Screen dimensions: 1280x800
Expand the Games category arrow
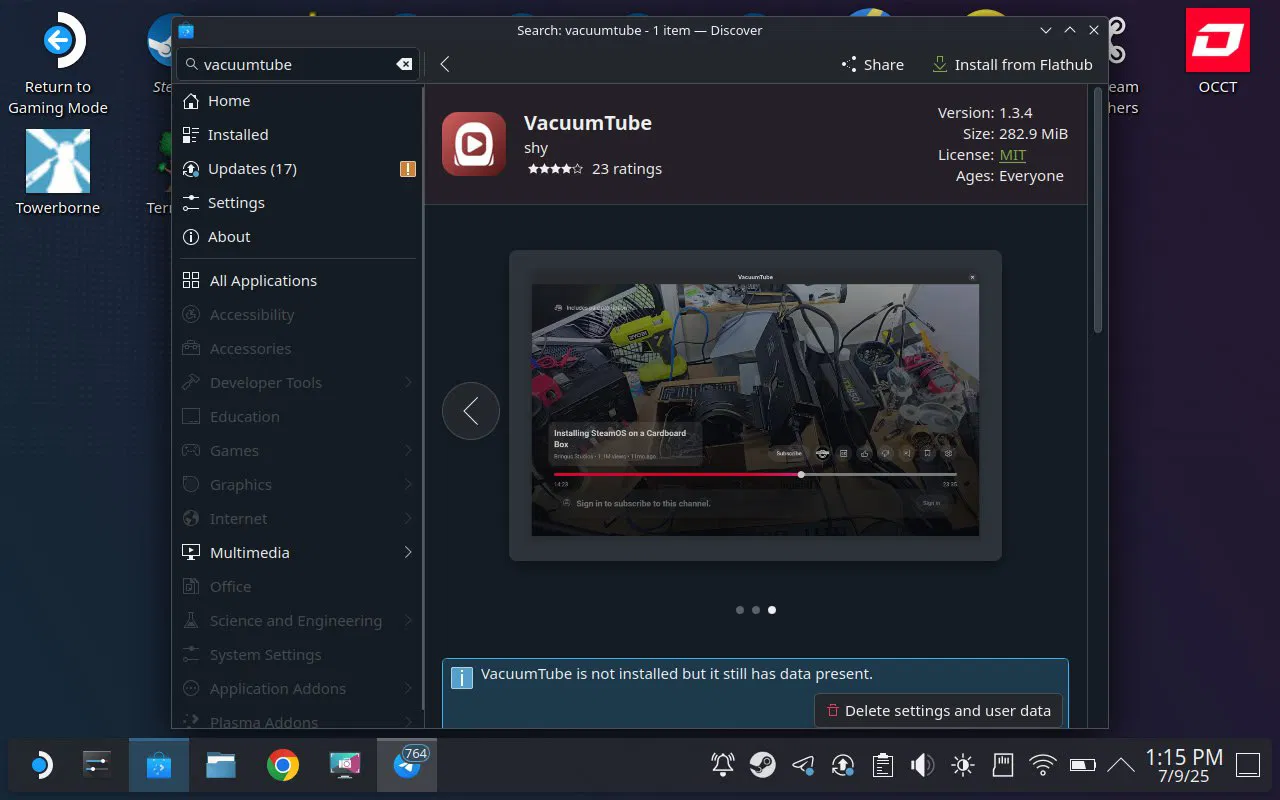coord(408,451)
